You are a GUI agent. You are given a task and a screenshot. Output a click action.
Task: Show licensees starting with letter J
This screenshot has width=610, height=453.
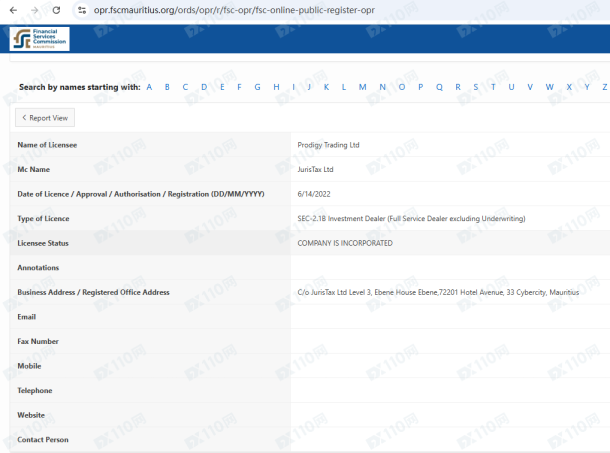(x=310, y=87)
